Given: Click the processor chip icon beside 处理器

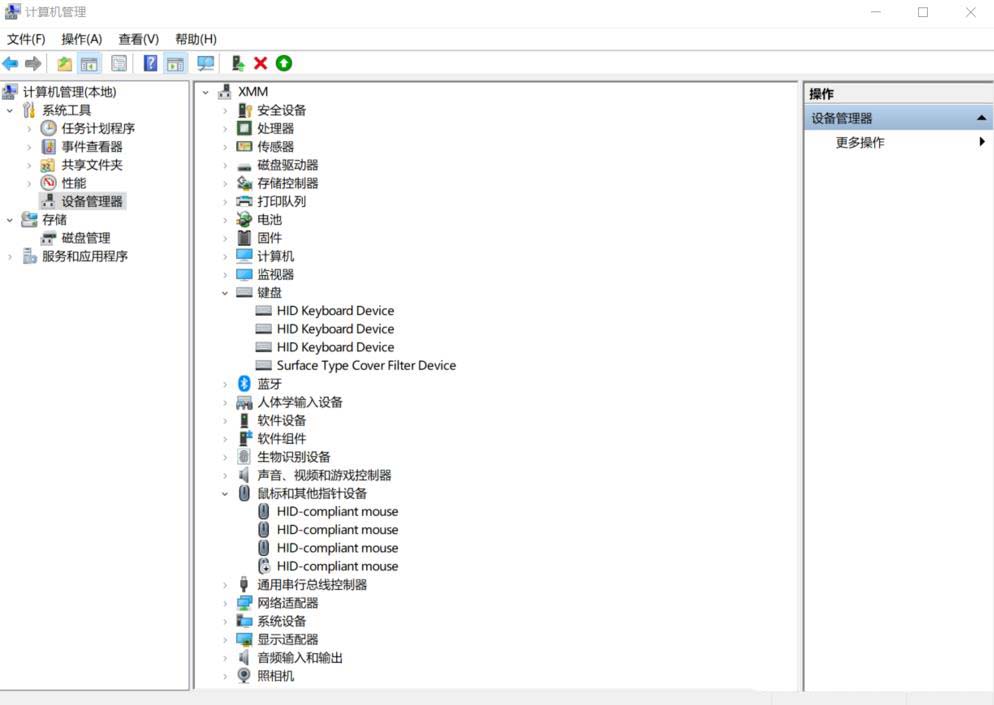Looking at the screenshot, I should tap(244, 128).
